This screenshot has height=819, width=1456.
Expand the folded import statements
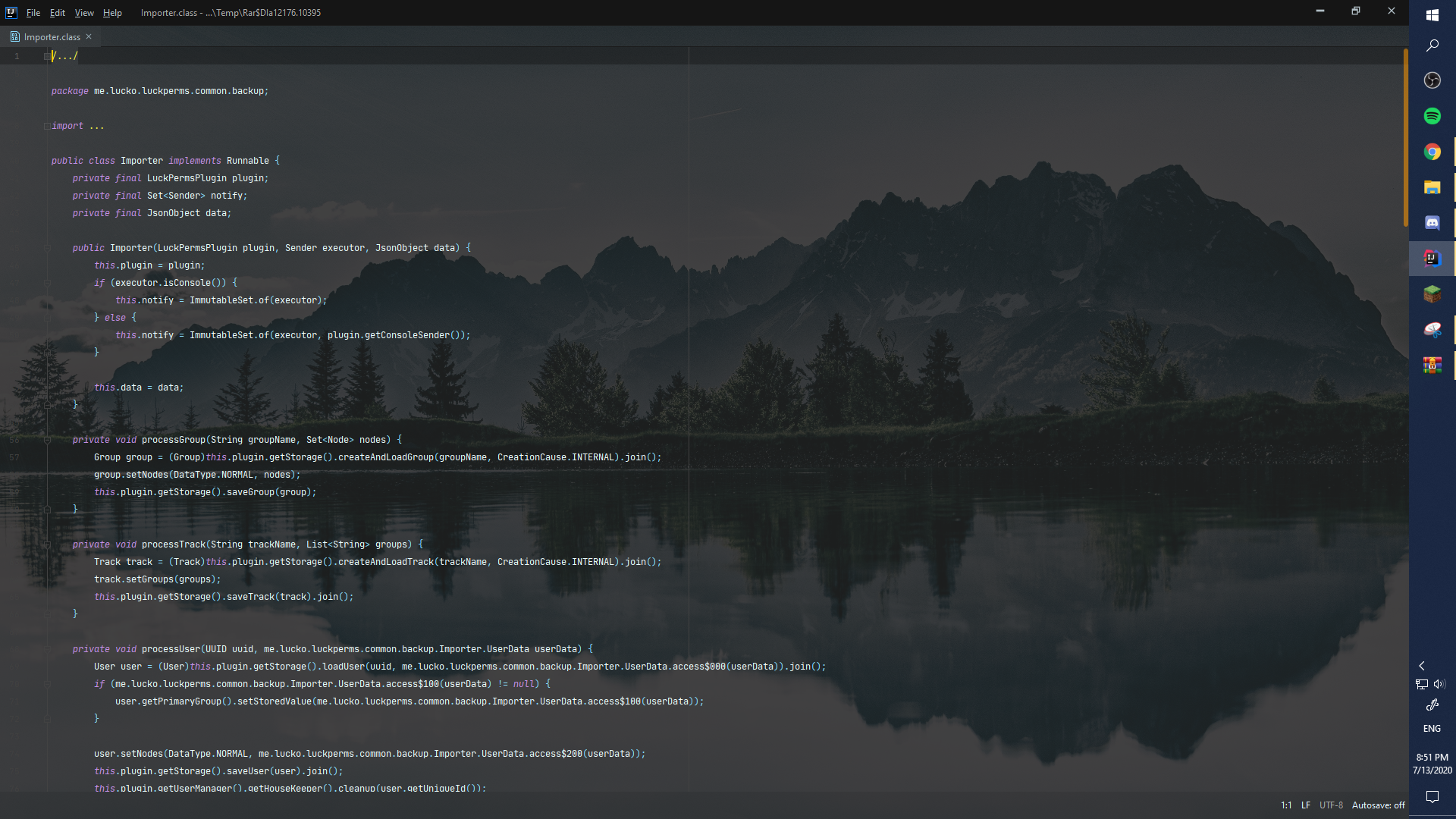[47, 126]
